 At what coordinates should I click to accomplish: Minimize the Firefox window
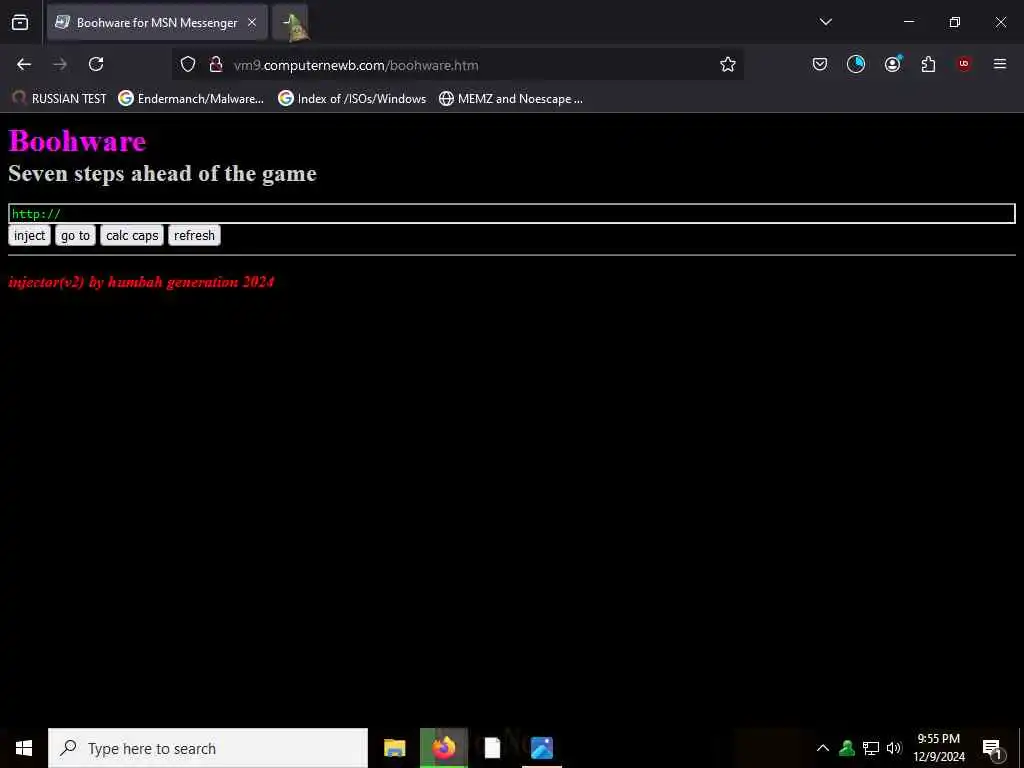tap(909, 22)
